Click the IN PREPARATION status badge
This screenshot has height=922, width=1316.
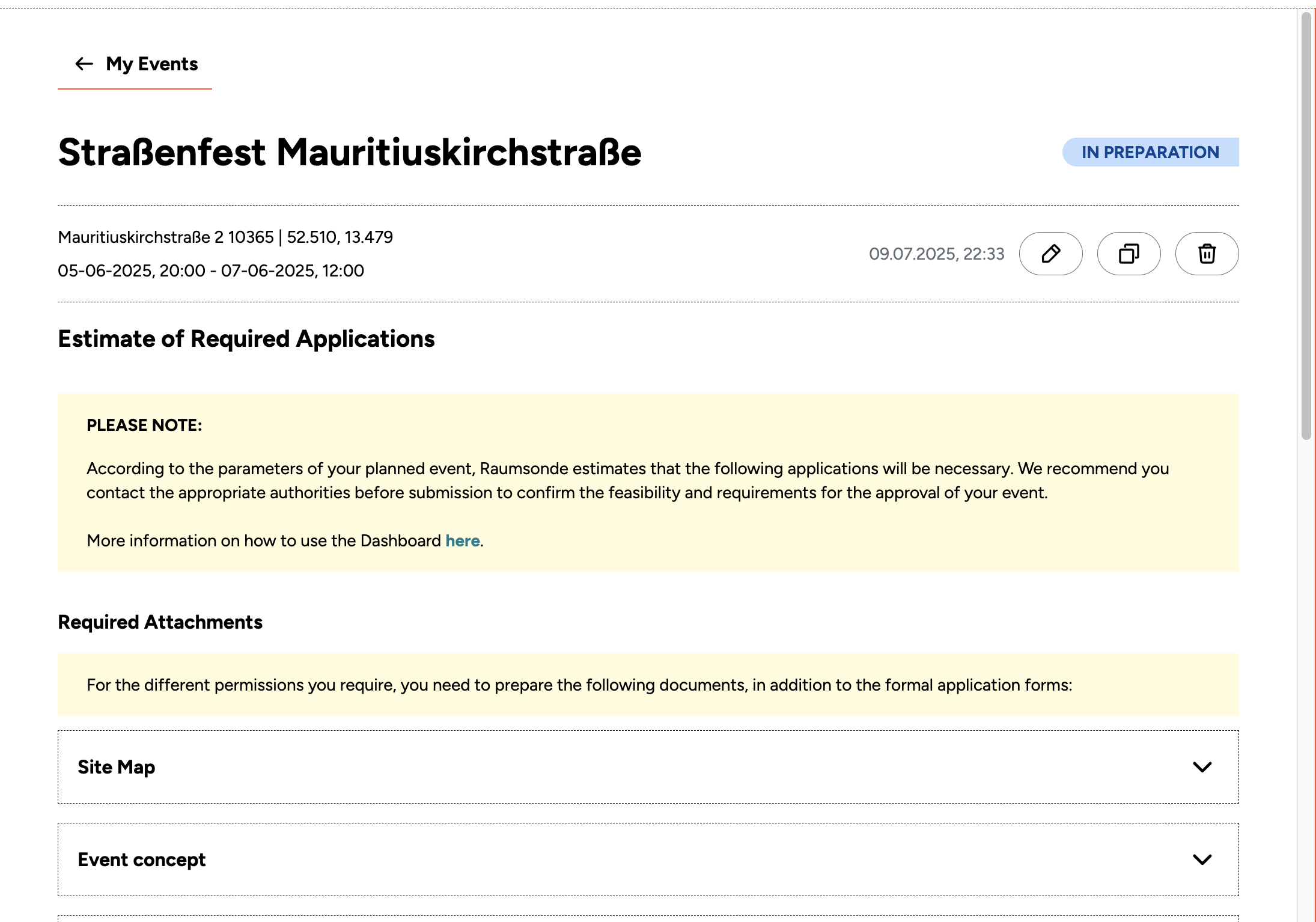[x=1150, y=152]
